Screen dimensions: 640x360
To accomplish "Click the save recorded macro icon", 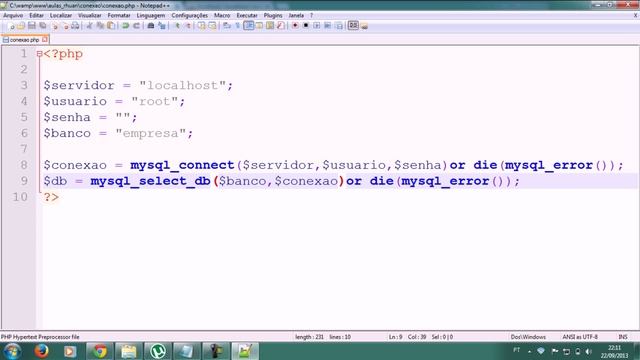I will click(x=339, y=26).
